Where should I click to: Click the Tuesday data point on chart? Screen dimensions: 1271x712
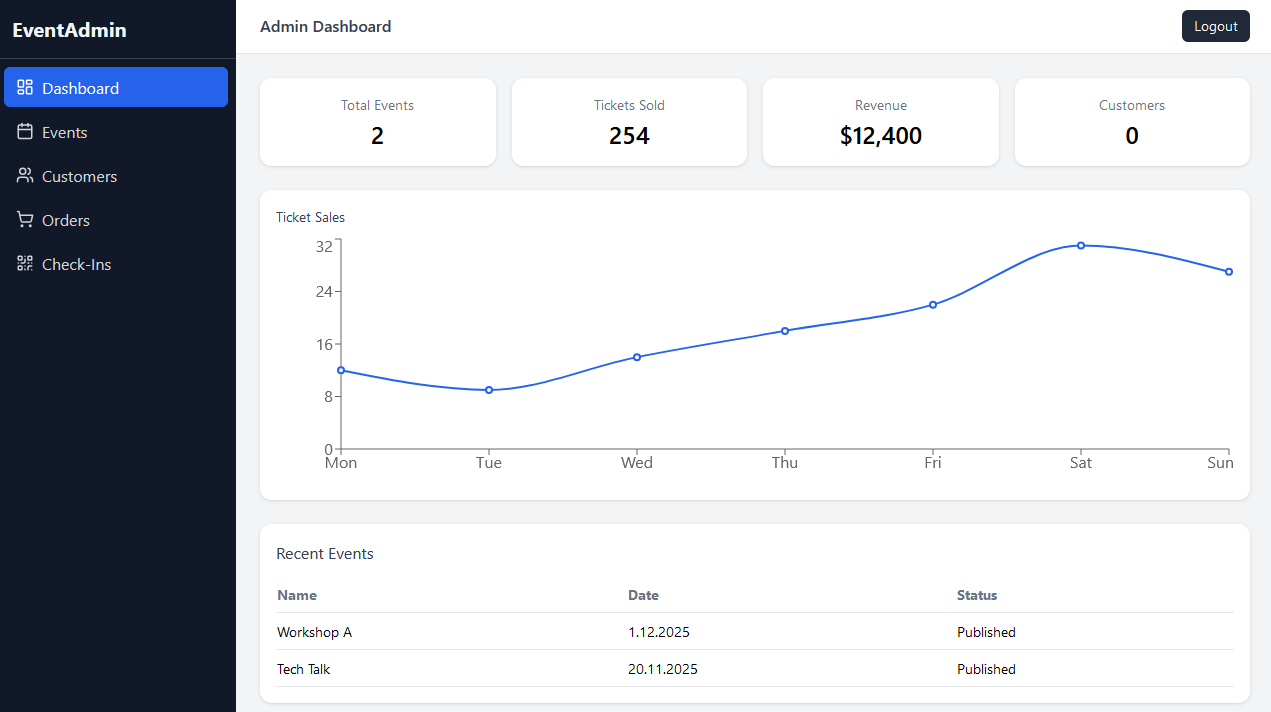point(489,390)
